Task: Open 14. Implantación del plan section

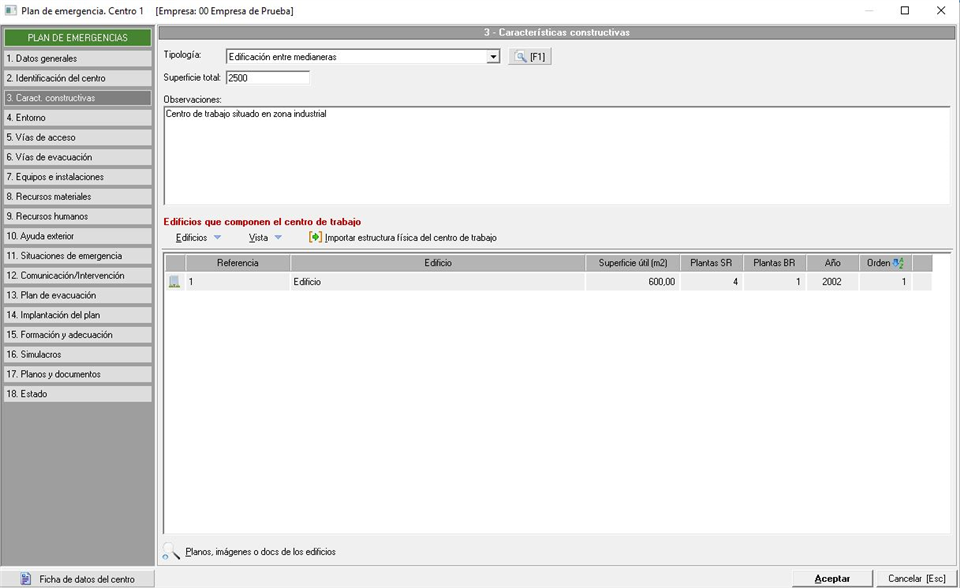Action: (78, 315)
